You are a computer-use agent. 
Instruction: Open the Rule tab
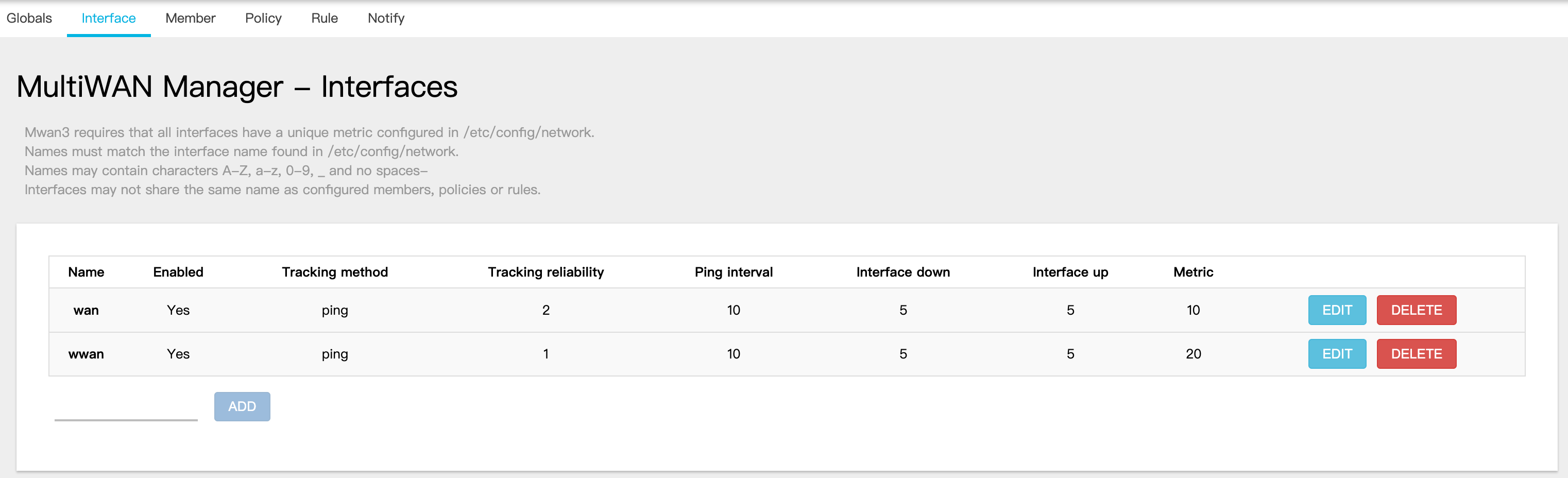pyautogui.click(x=325, y=18)
